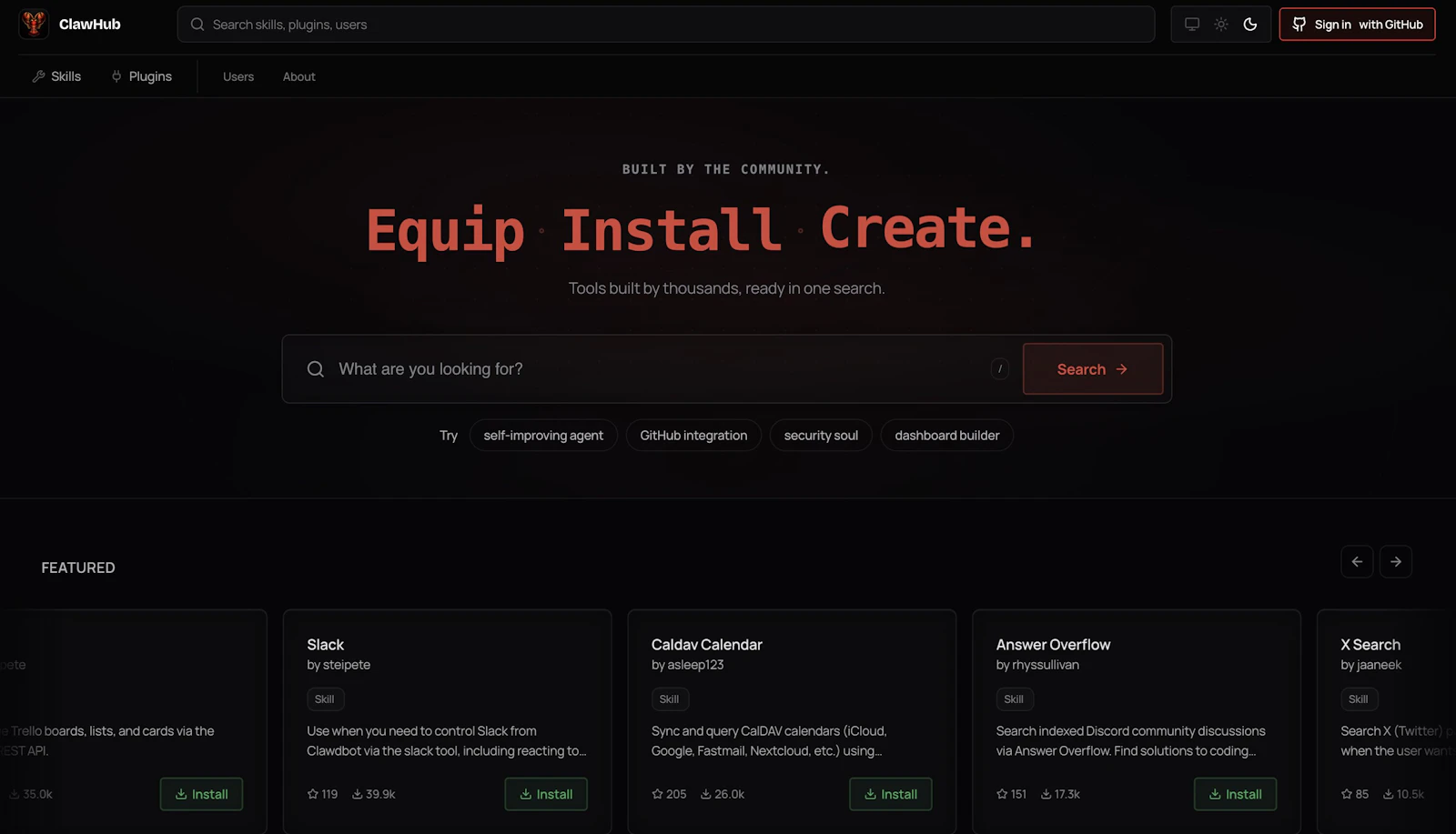Focus the top search skills, plugins, users field

666,25
